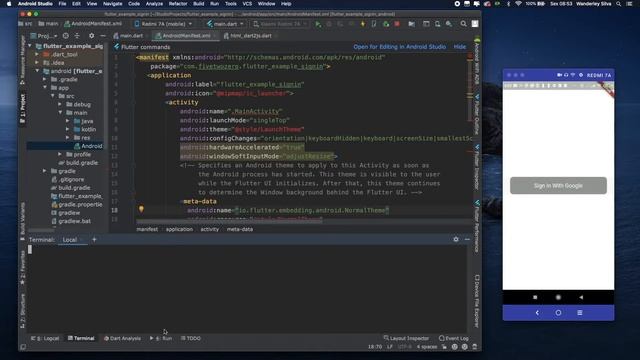The width and height of the screenshot is (640, 360).
Task: Expand the res folder
Action: (67, 138)
